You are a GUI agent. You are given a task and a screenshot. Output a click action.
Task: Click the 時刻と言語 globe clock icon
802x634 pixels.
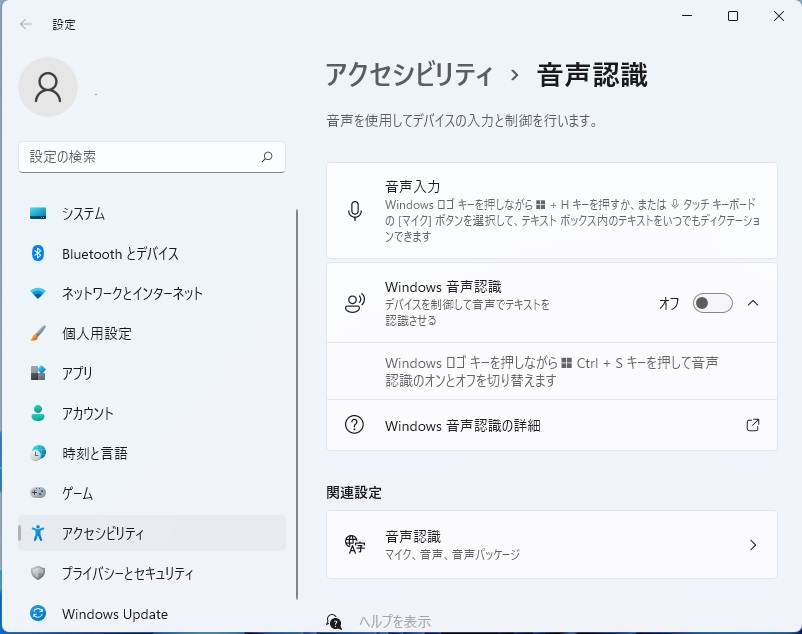click(x=38, y=452)
